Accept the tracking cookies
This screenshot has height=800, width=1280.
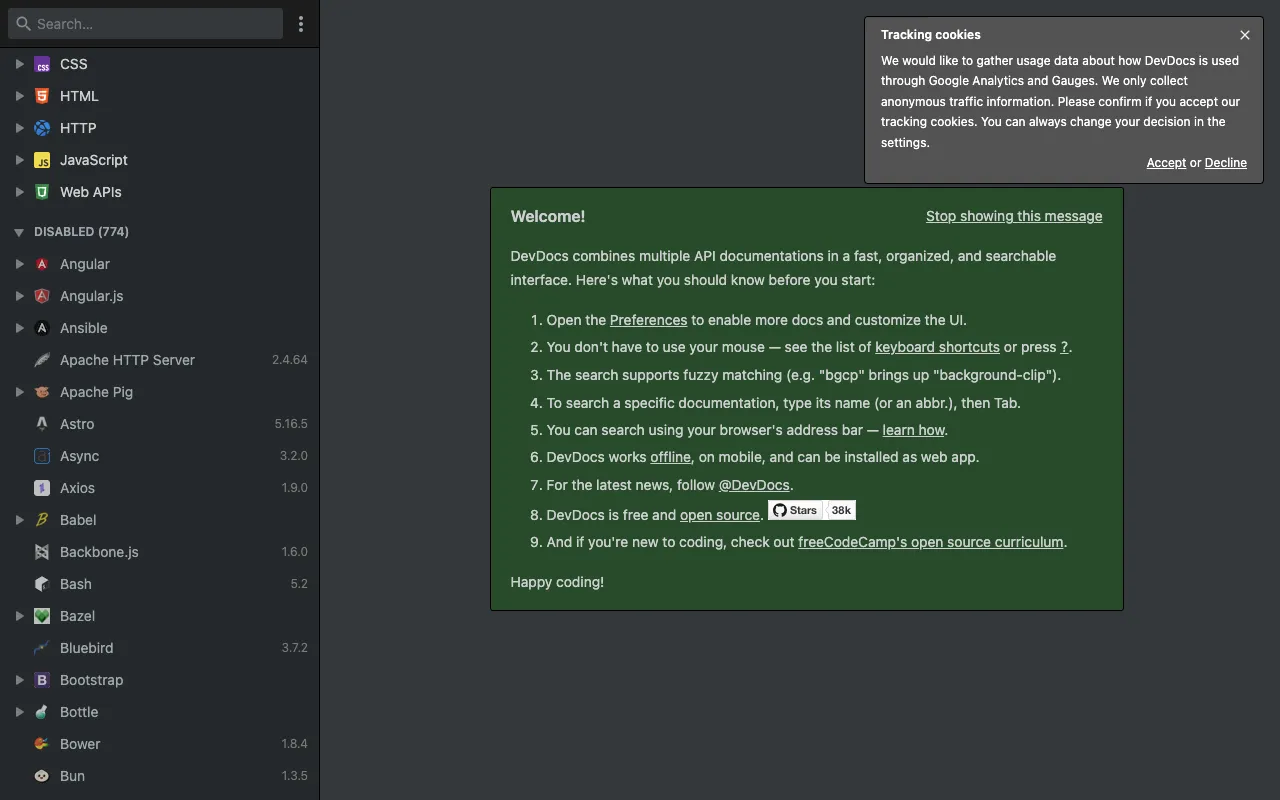(x=1166, y=162)
